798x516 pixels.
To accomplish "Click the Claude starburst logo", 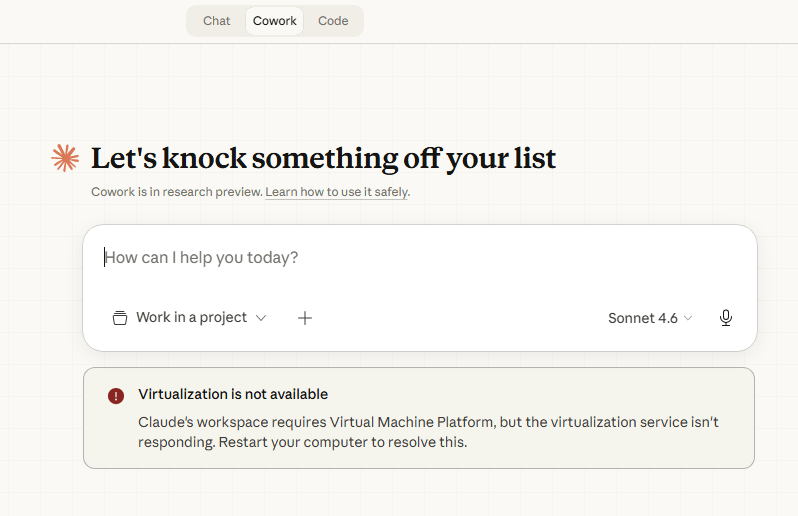I will (65, 158).
